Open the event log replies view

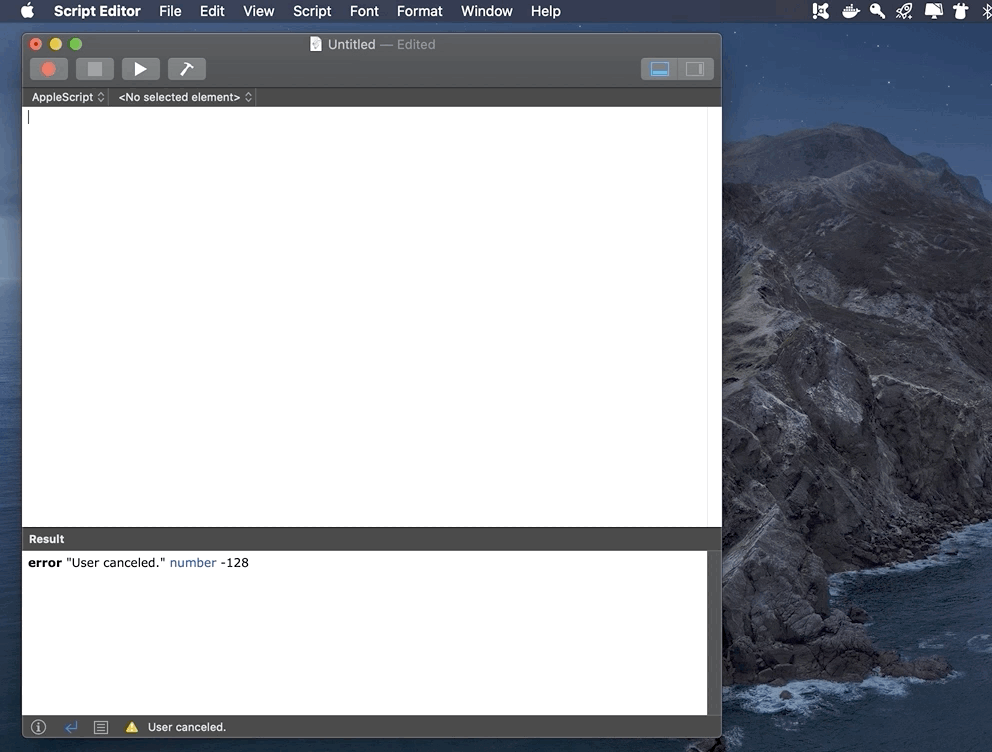pos(68,727)
